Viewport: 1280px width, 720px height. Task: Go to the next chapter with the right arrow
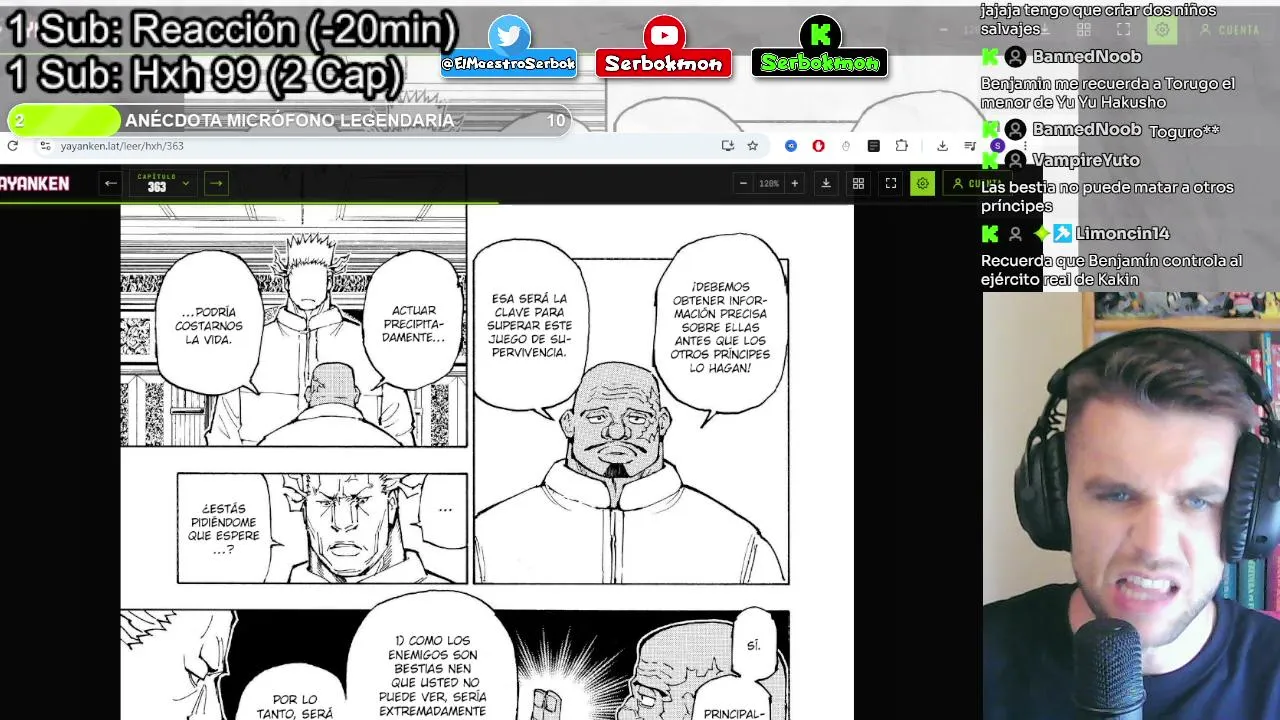(x=216, y=183)
